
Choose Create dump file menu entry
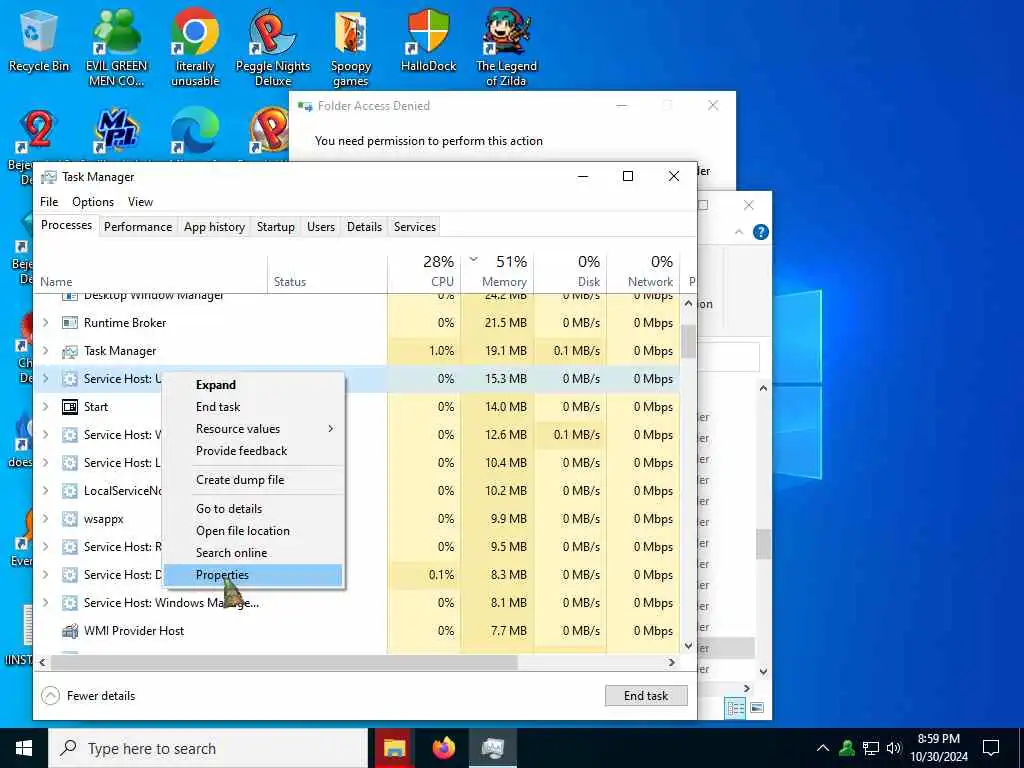coord(253,480)
